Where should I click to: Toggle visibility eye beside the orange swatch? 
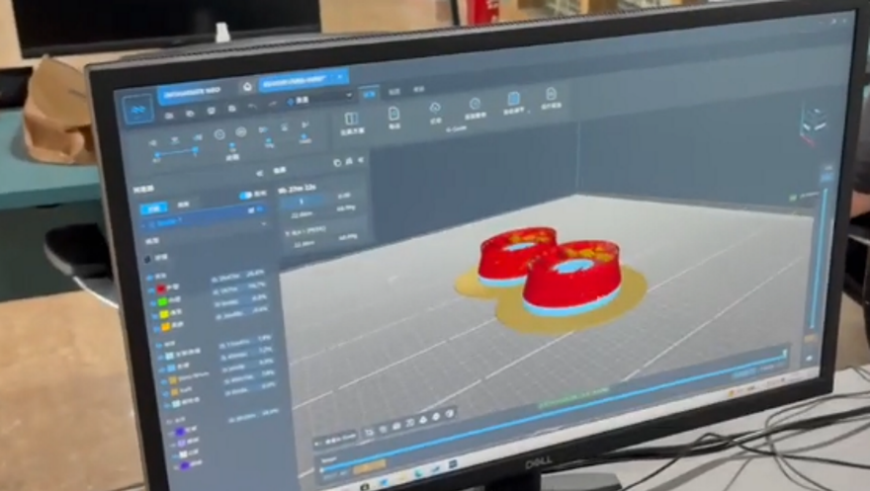click(156, 330)
